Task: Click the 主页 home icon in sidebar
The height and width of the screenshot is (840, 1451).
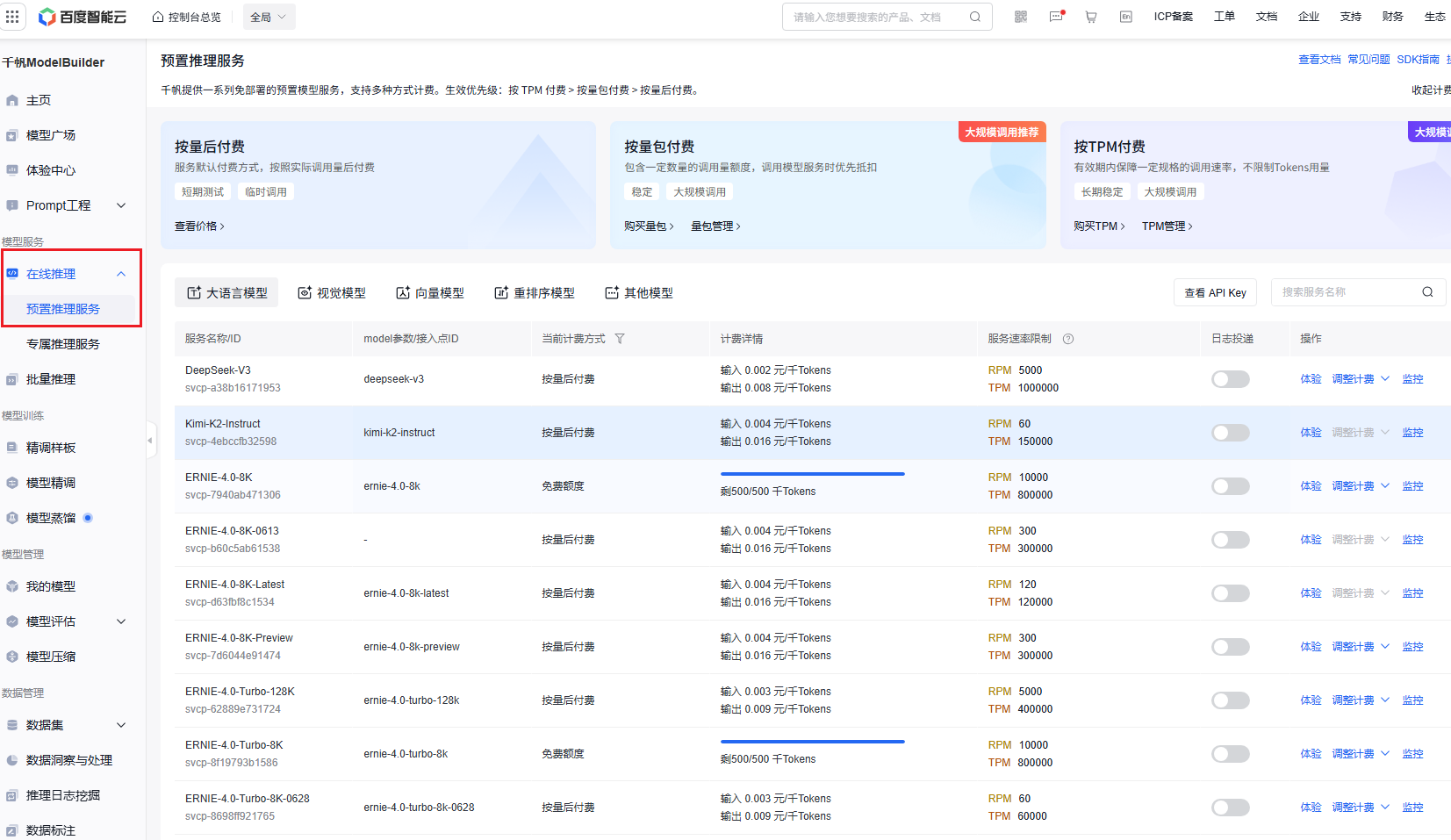Action: click(12, 100)
